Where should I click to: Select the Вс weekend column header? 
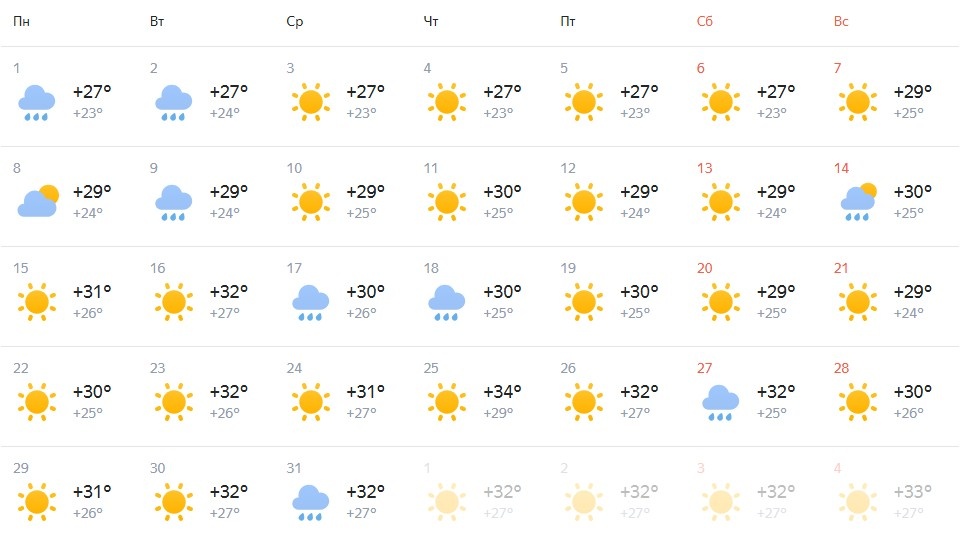pyautogui.click(x=841, y=22)
